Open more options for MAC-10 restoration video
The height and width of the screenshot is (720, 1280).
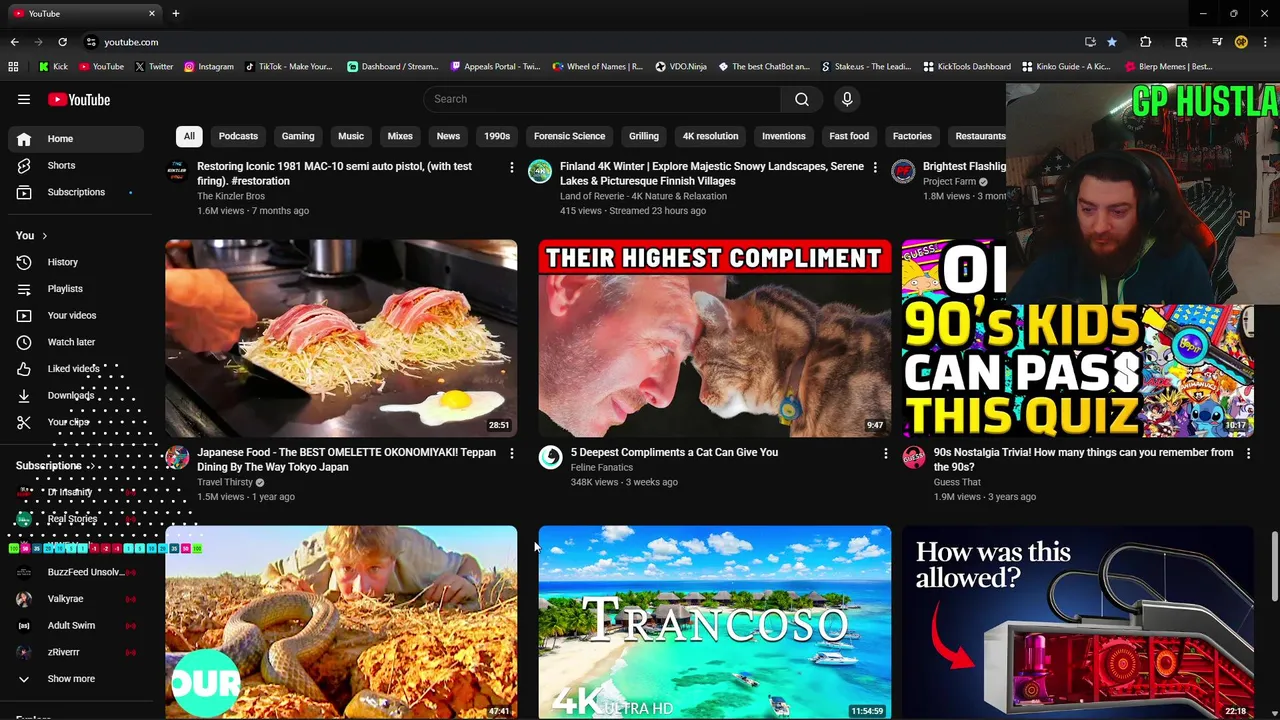pyautogui.click(x=512, y=167)
